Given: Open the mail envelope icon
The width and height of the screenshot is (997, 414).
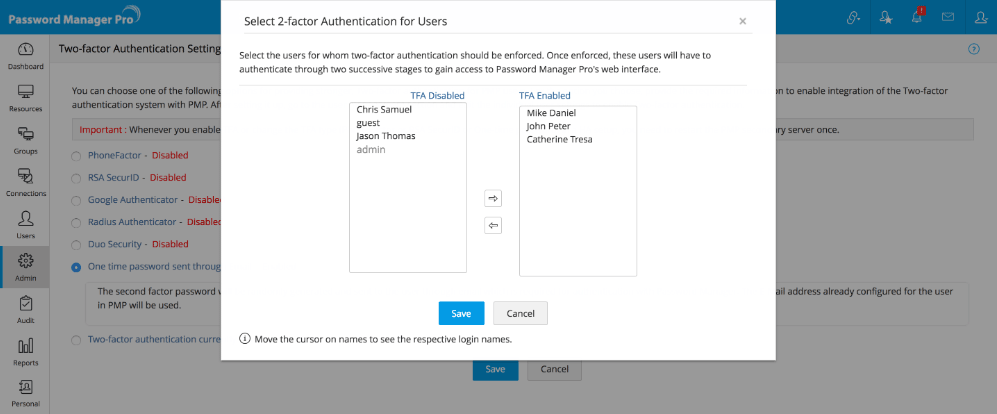Looking at the screenshot, I should pos(947,17).
